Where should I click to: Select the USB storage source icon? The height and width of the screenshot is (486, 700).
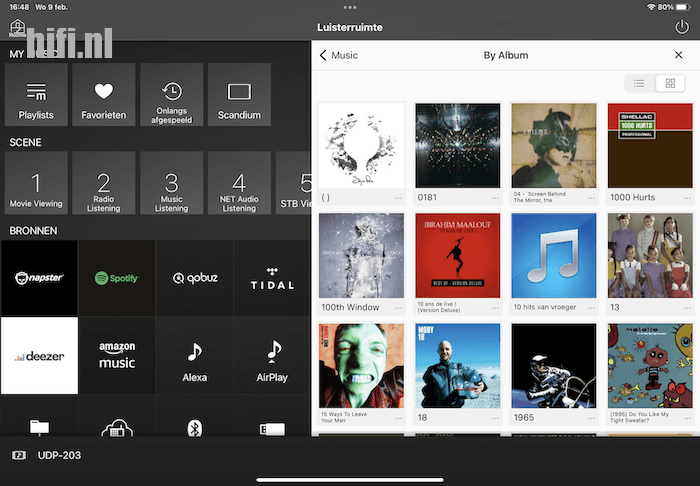pos(272,428)
